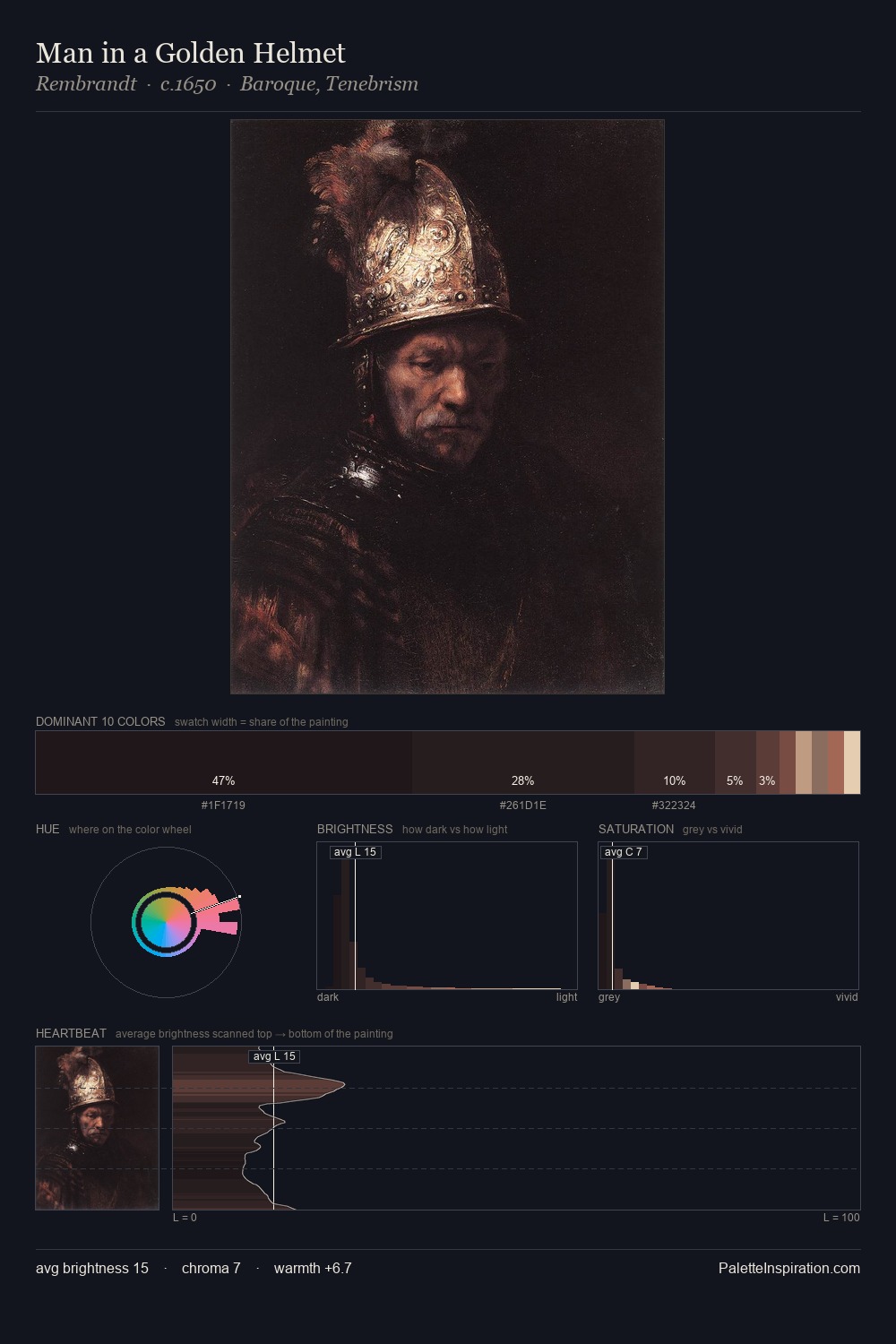This screenshot has height=1344, width=896.
Task: Click the title 'Man in a Golden Helmet'
Action: pyautogui.click(x=191, y=53)
